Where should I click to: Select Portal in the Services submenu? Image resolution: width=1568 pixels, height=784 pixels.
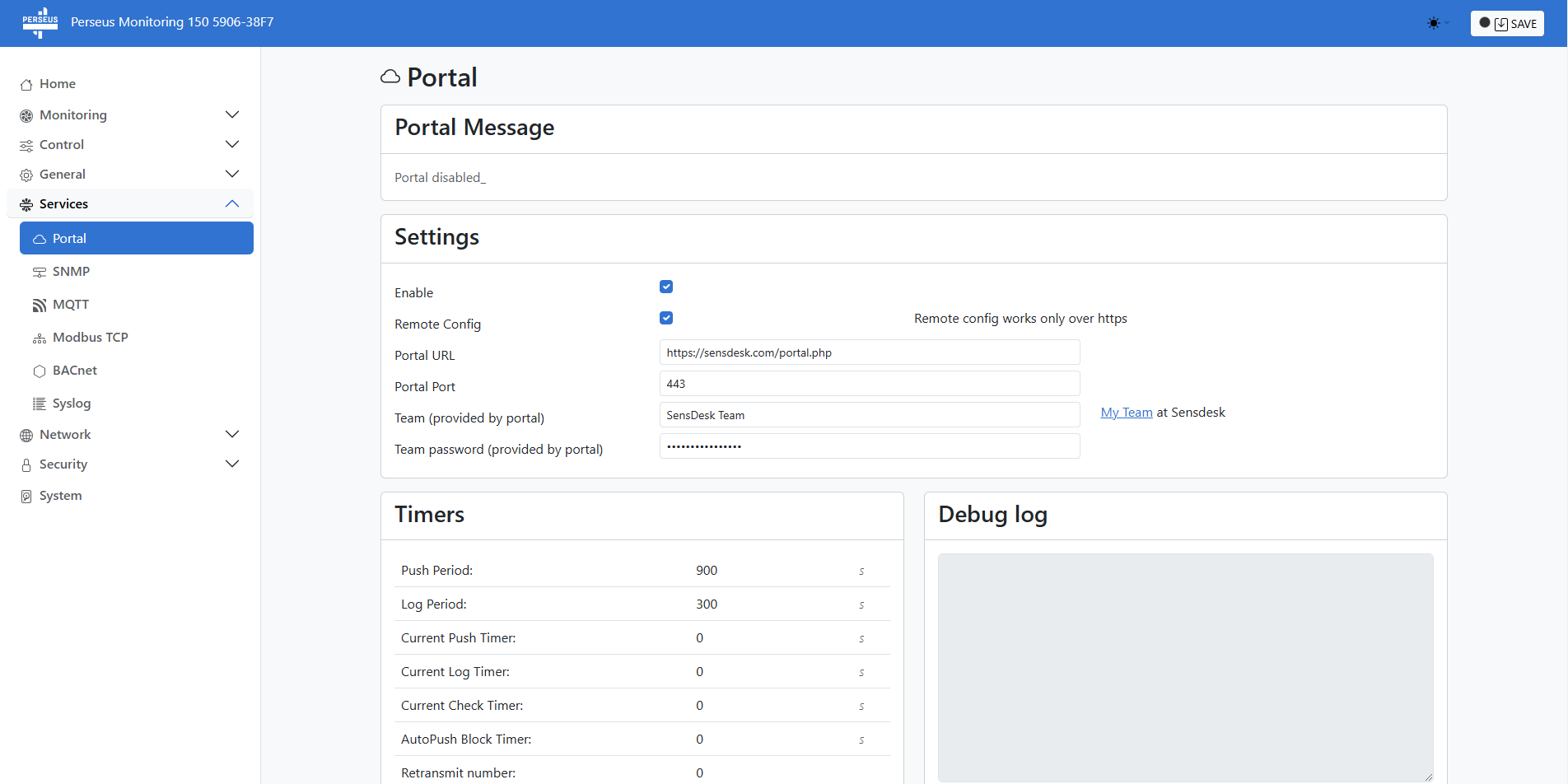[x=136, y=238]
